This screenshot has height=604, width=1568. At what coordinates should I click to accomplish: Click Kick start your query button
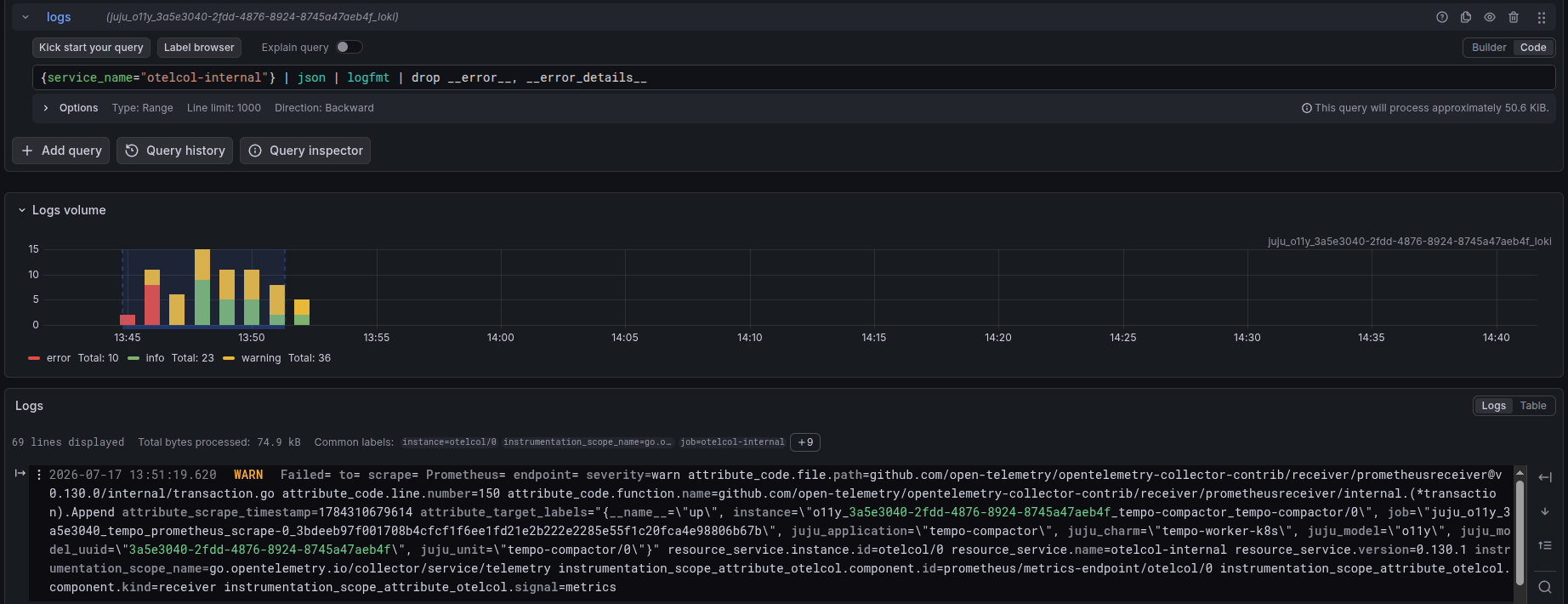91,48
